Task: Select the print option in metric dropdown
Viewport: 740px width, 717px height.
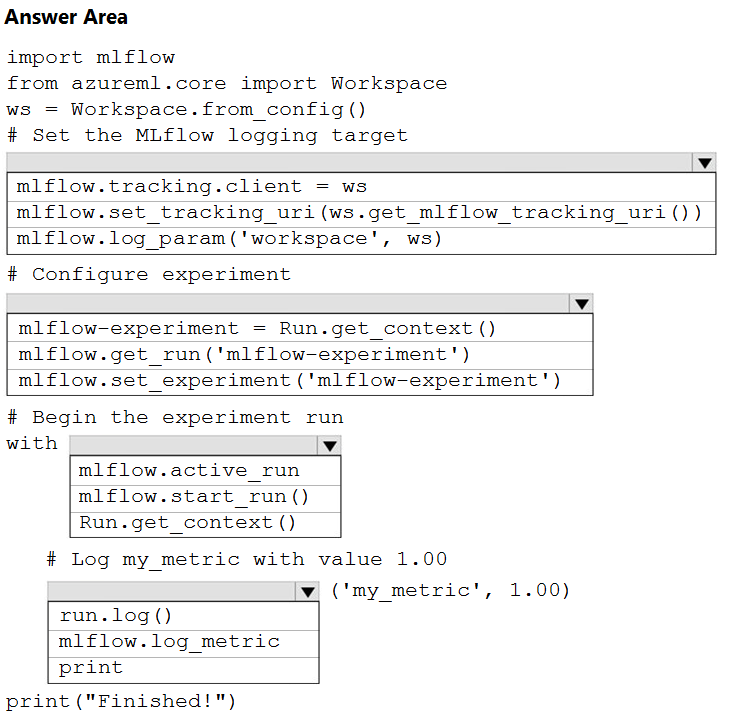Action: [184, 670]
